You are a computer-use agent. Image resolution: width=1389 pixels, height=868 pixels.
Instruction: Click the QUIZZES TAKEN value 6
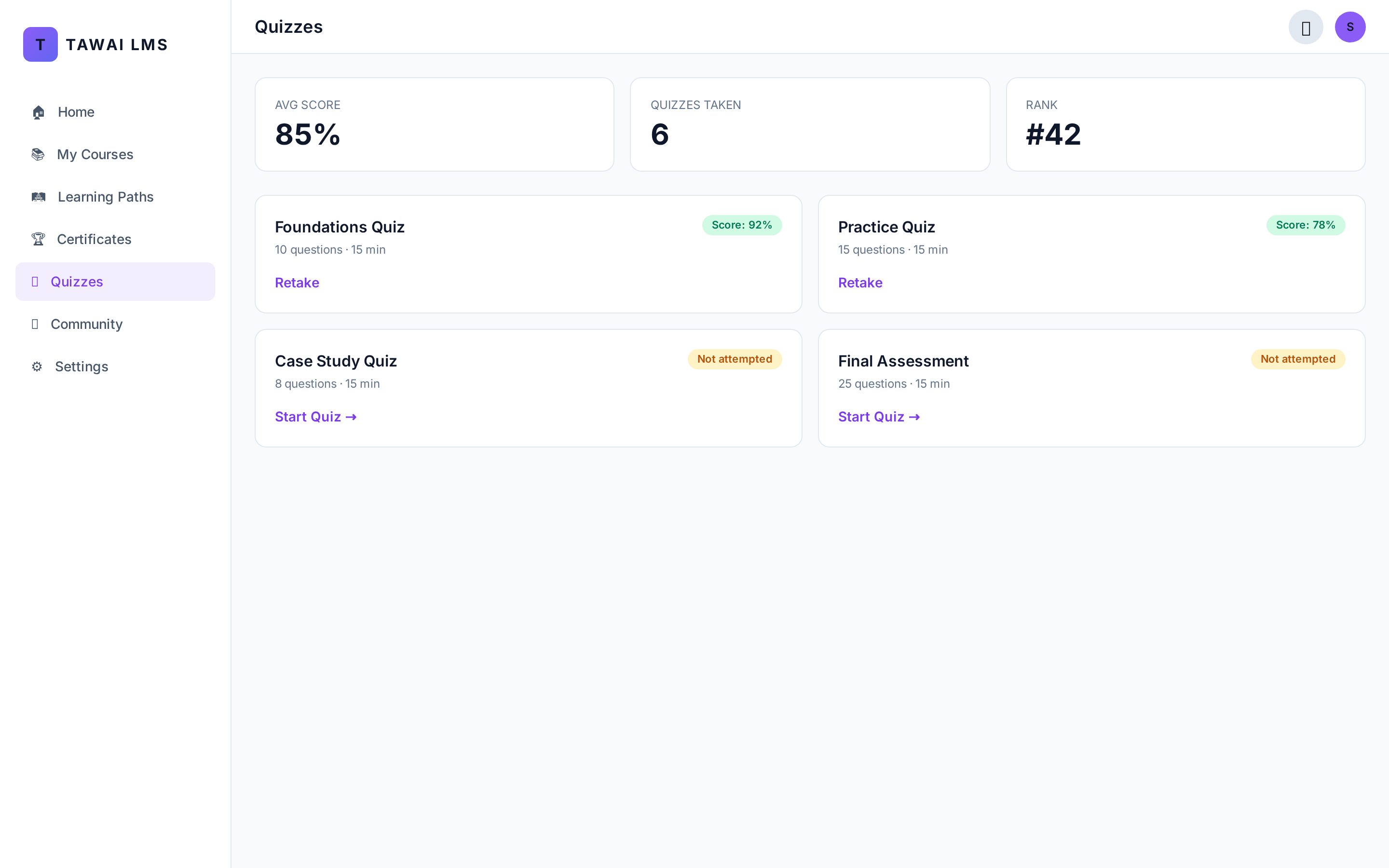pyautogui.click(x=659, y=135)
